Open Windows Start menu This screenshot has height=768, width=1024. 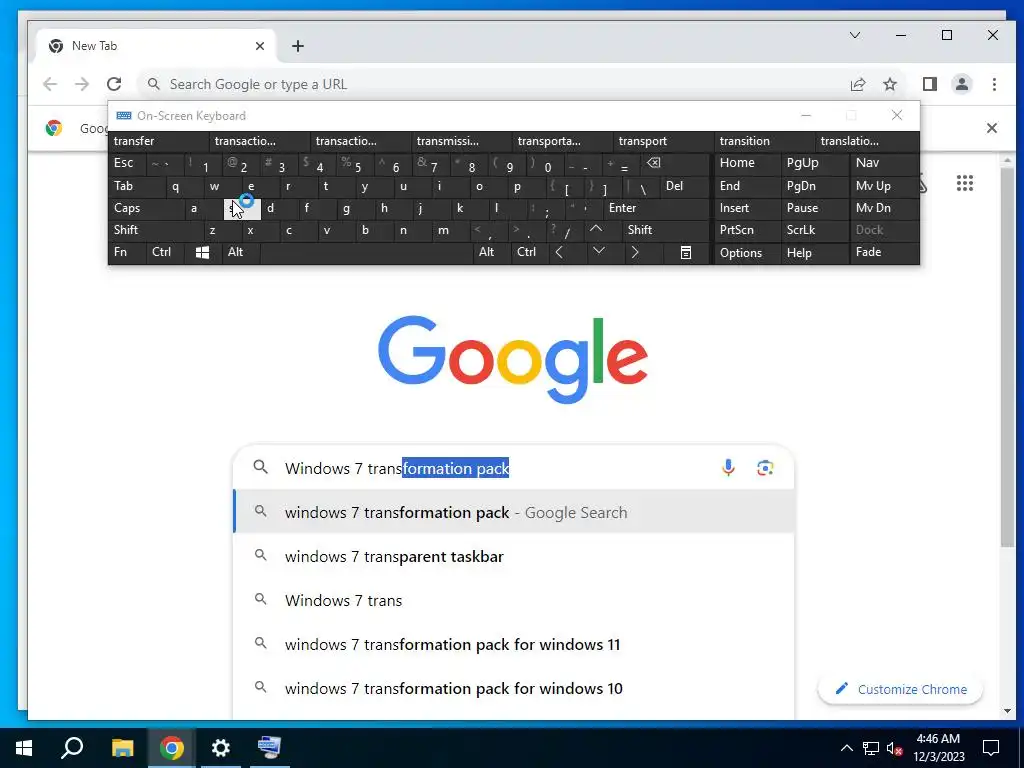(x=24, y=748)
